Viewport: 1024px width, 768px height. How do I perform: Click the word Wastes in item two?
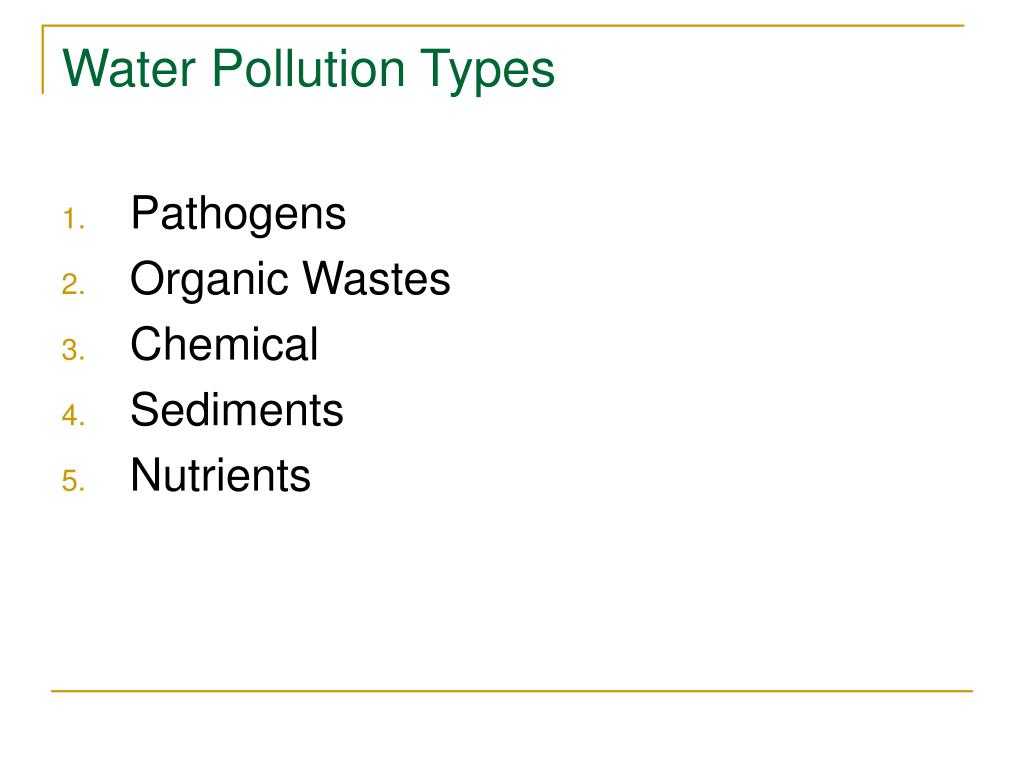click(x=377, y=279)
